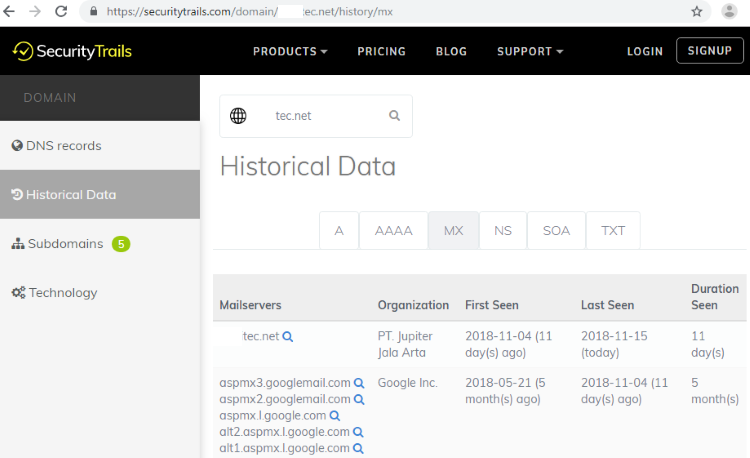Click the Historical Data page heading
750x458 pixels.
tap(308, 166)
